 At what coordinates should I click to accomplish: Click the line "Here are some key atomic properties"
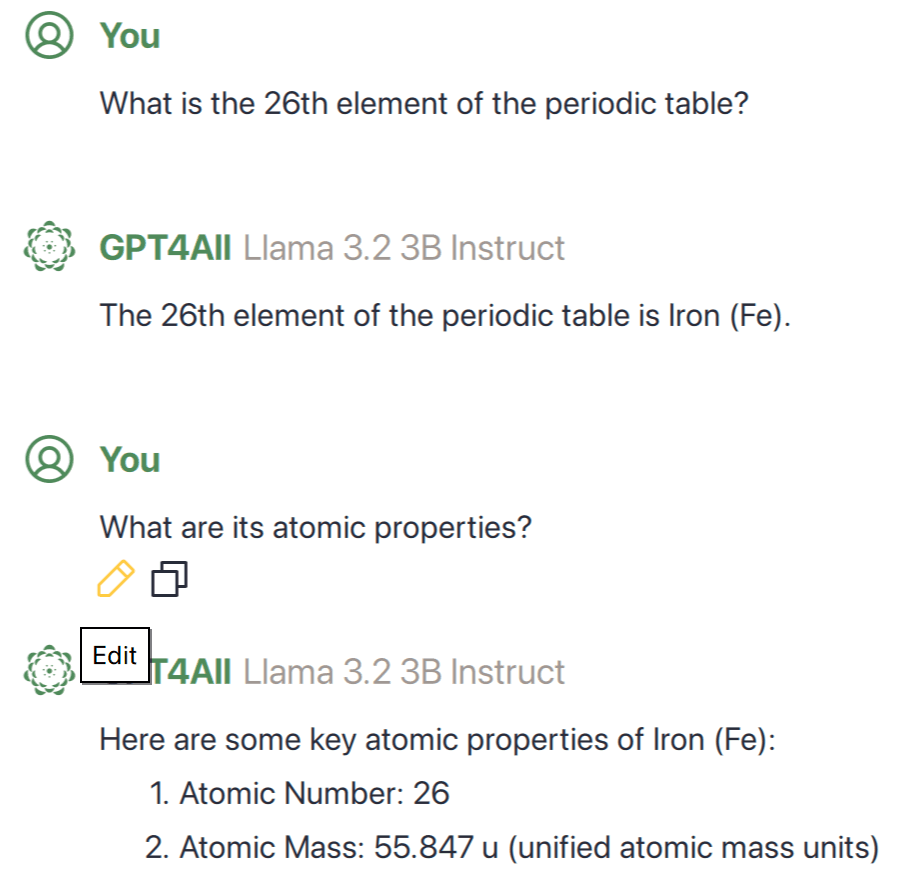[438, 741]
